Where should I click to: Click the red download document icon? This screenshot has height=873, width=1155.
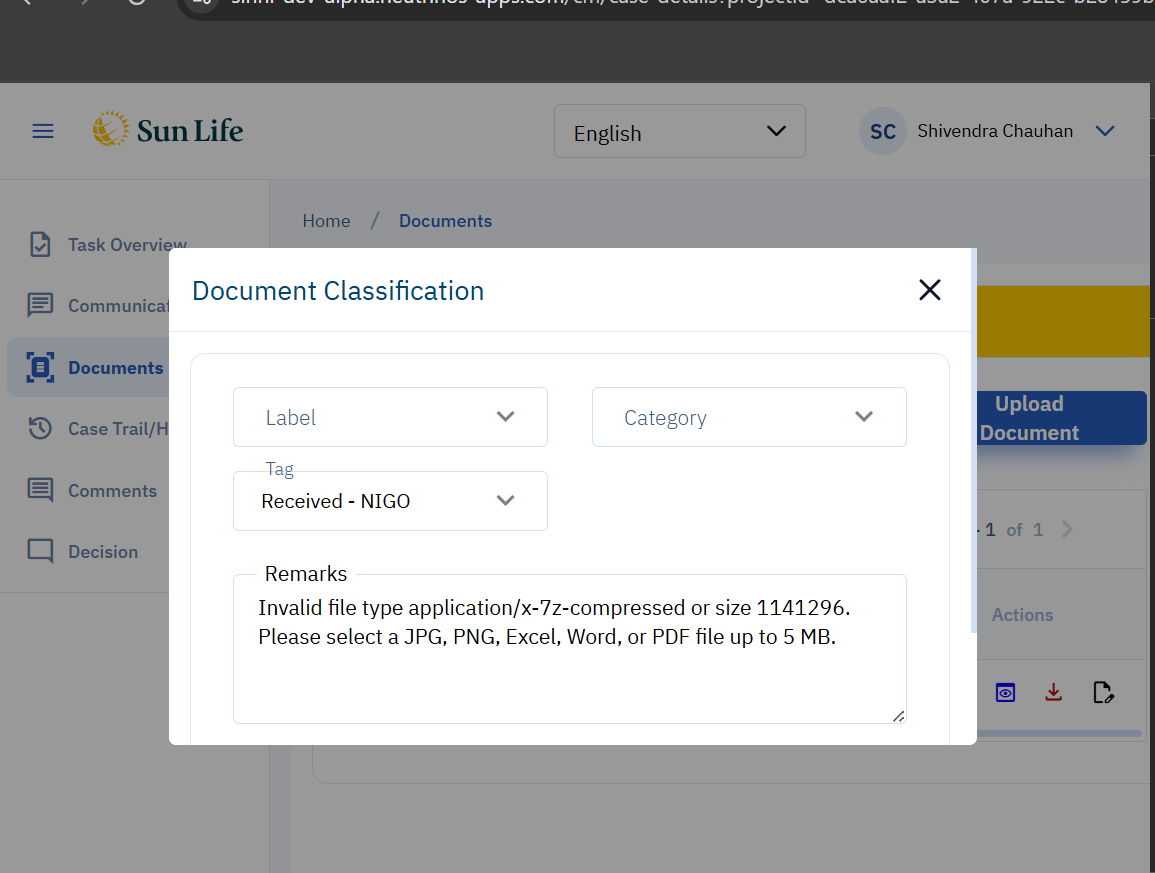1053,692
